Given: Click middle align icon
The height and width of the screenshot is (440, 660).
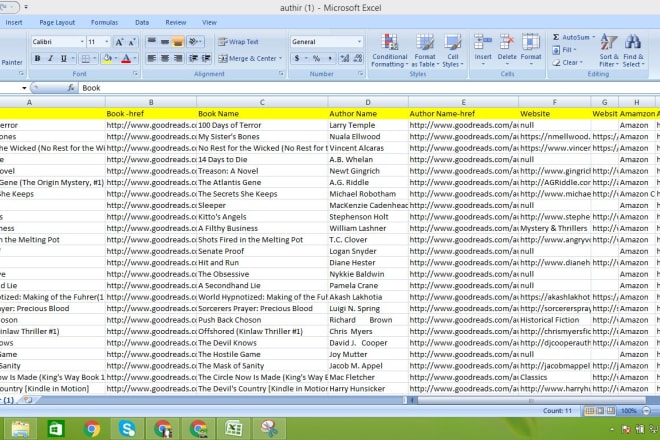Looking at the screenshot, I should click(x=165, y=42).
